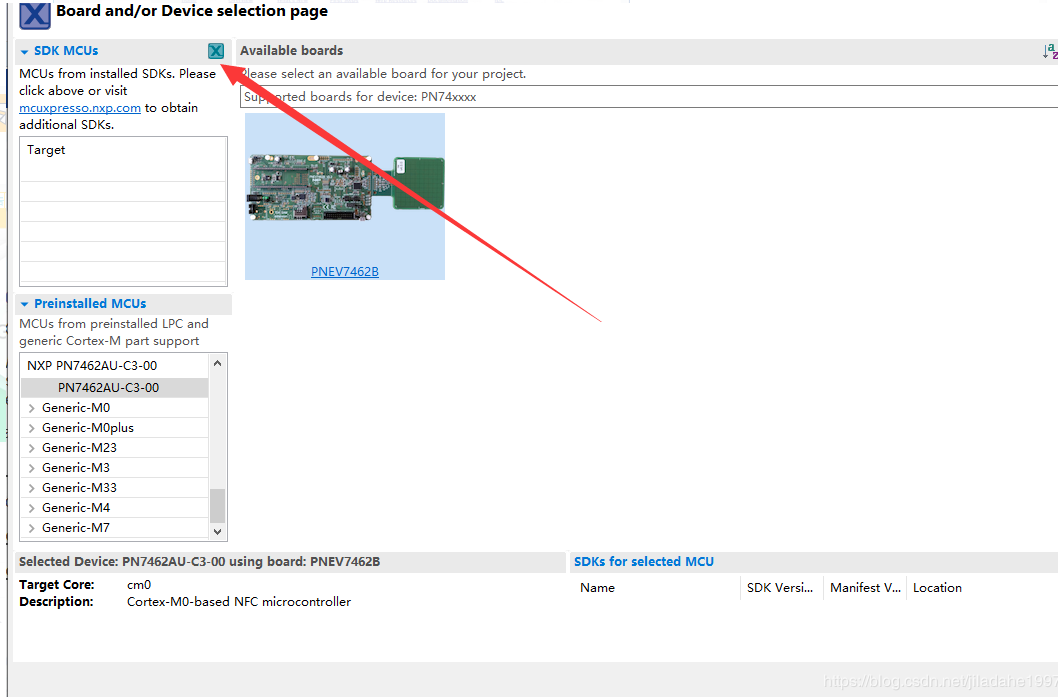The height and width of the screenshot is (697, 1058).
Task: Expand the Generic-M0plus tree node
Action: [x=32, y=428]
